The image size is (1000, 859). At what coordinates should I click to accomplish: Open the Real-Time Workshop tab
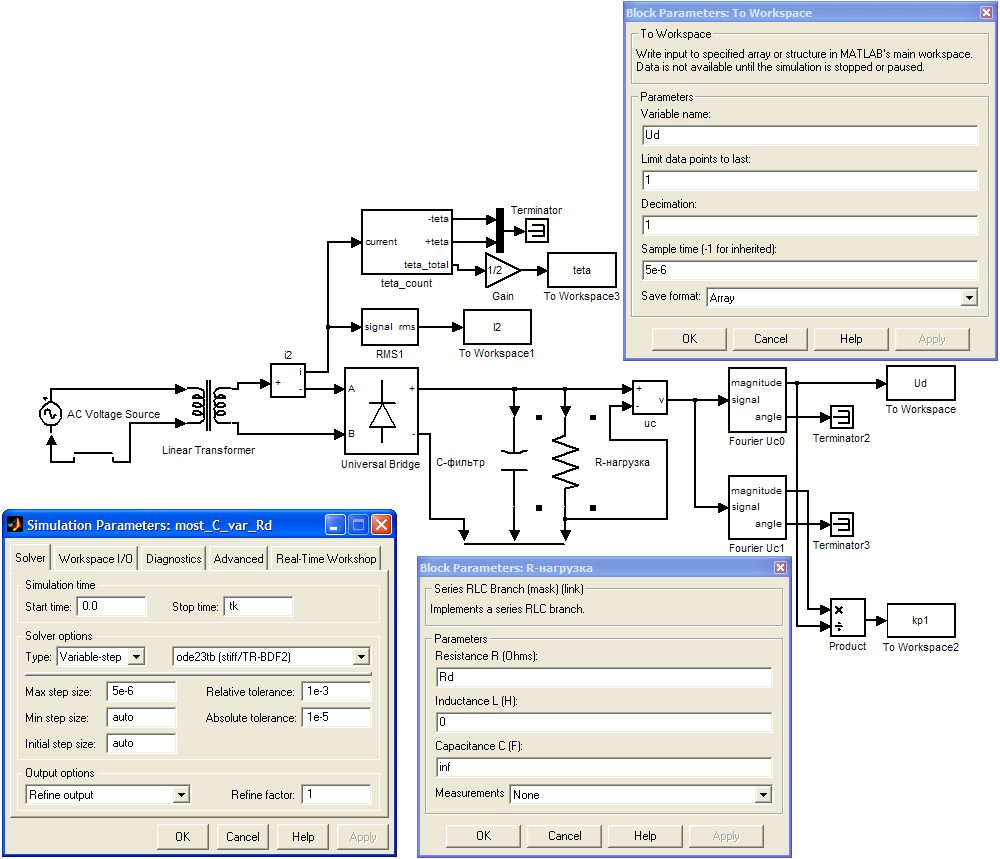point(326,559)
